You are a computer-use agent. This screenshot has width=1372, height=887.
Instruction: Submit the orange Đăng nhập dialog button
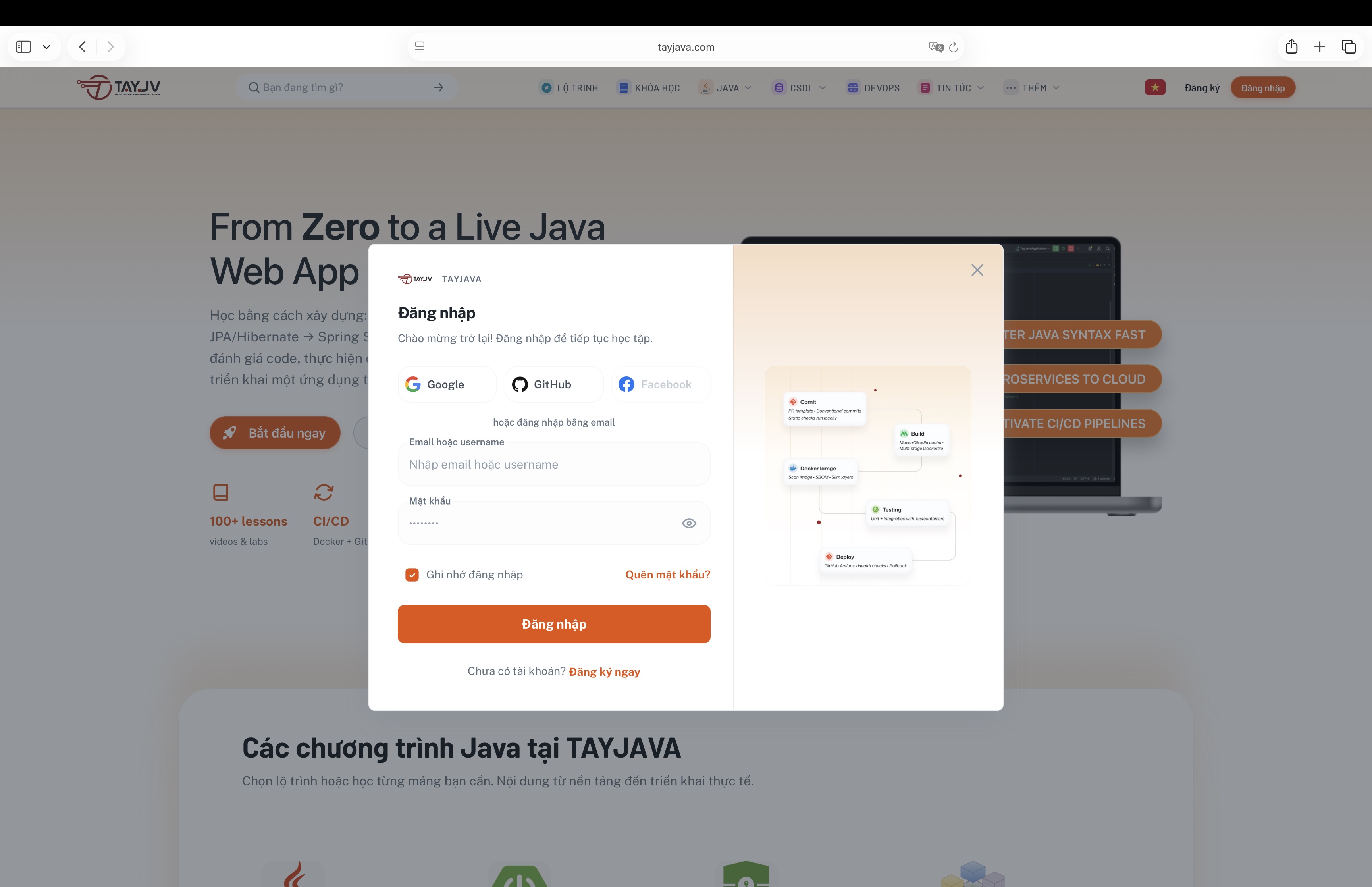click(554, 625)
